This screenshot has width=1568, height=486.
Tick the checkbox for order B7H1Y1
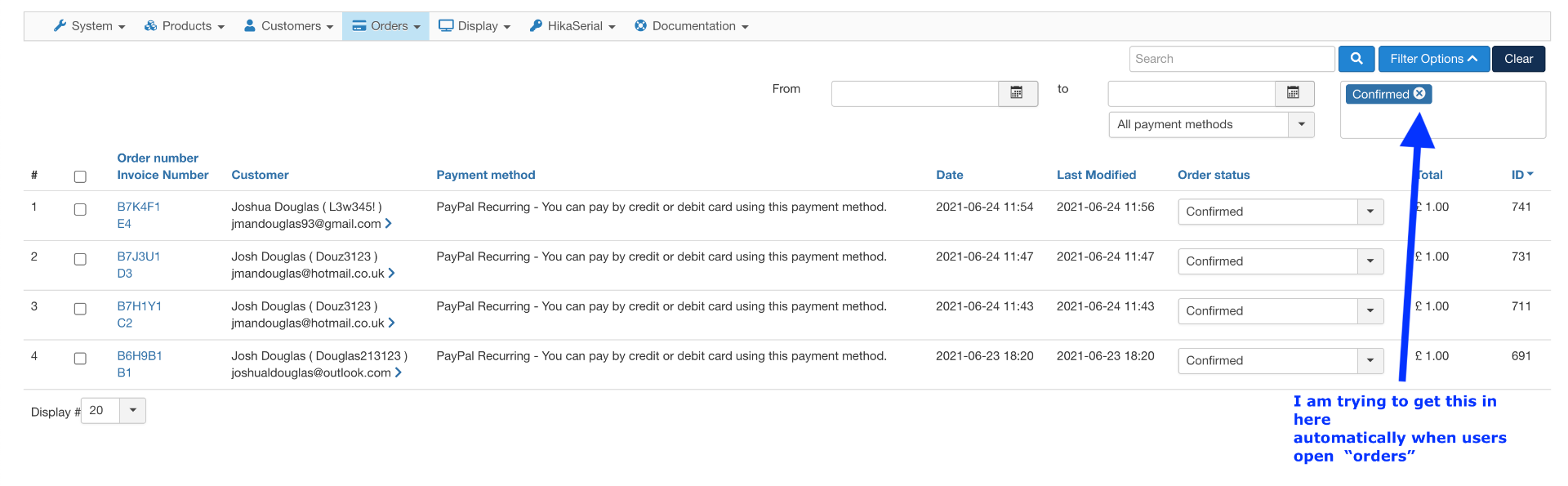80,310
